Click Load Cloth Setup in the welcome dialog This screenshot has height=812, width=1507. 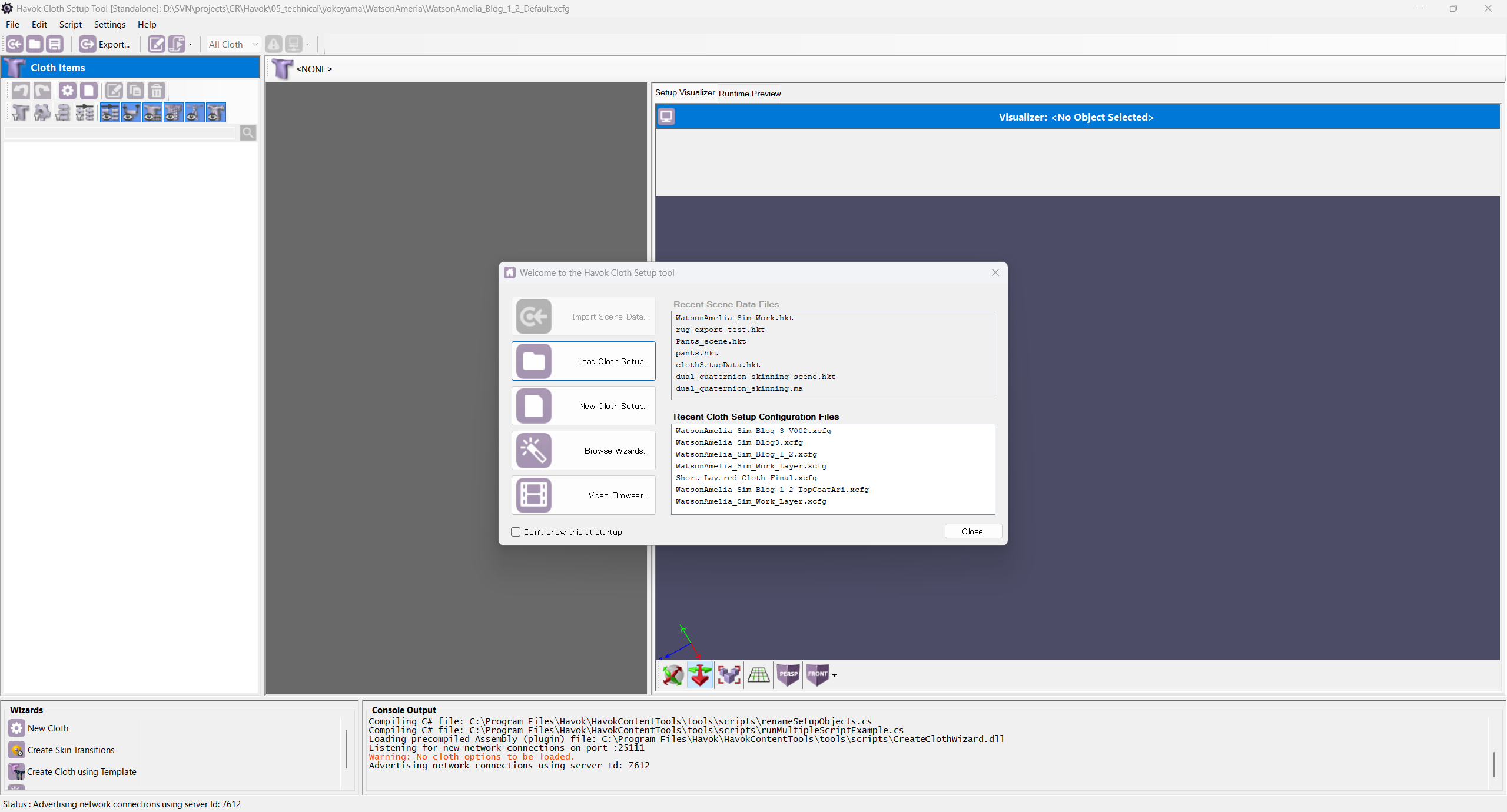tap(583, 361)
